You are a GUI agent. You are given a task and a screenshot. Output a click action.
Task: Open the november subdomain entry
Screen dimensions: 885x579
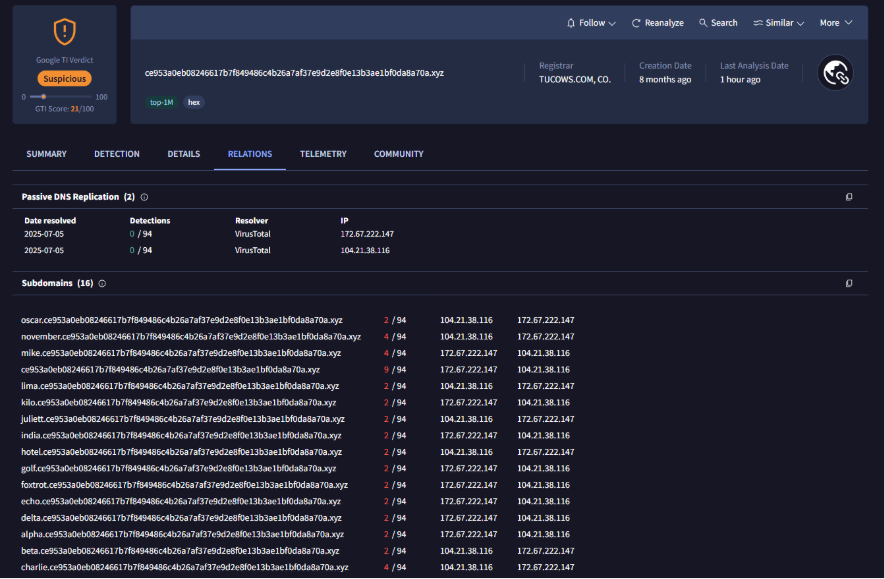(x=191, y=336)
